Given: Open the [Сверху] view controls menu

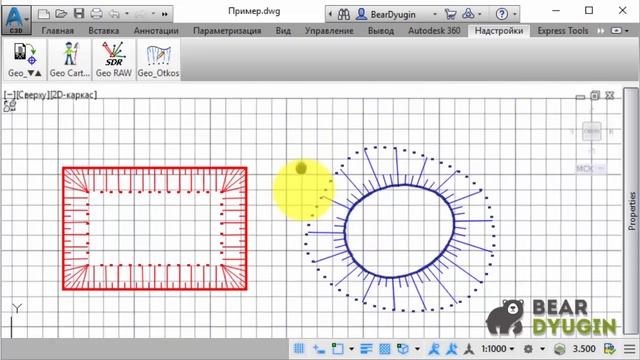Looking at the screenshot, I should click(x=32, y=95).
